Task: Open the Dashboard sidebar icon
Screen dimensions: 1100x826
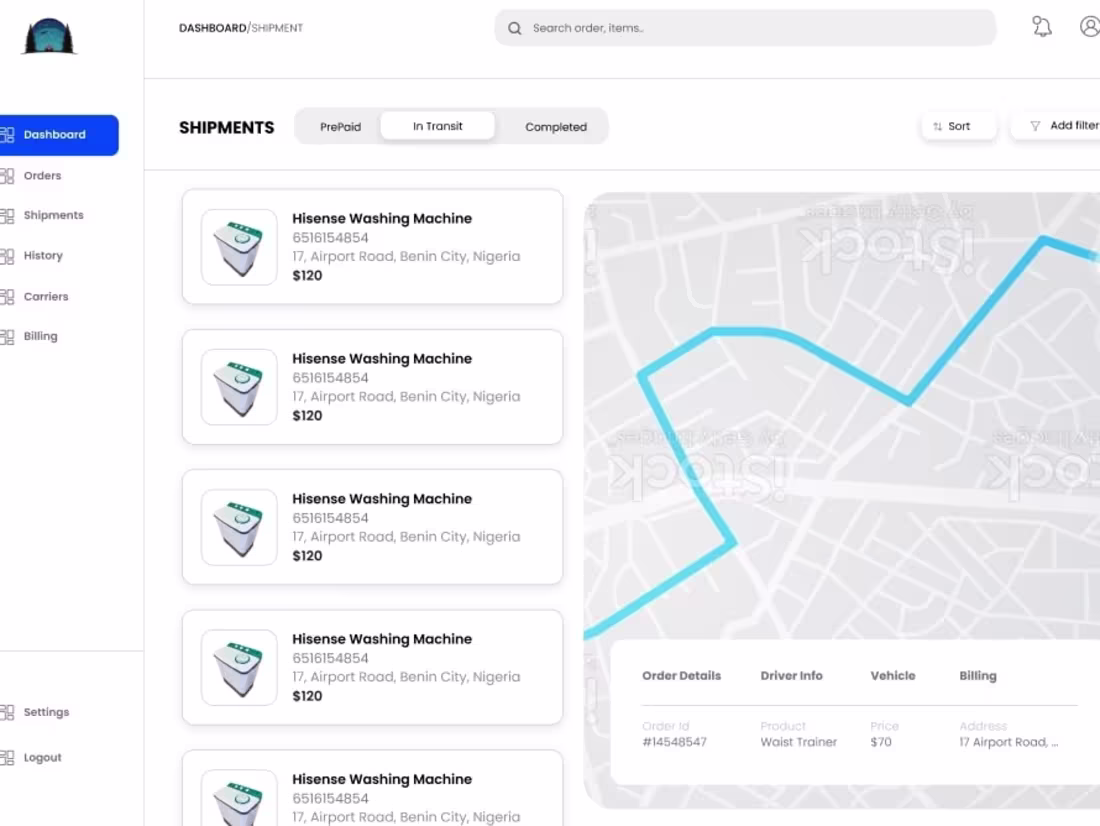Action: click(9, 133)
